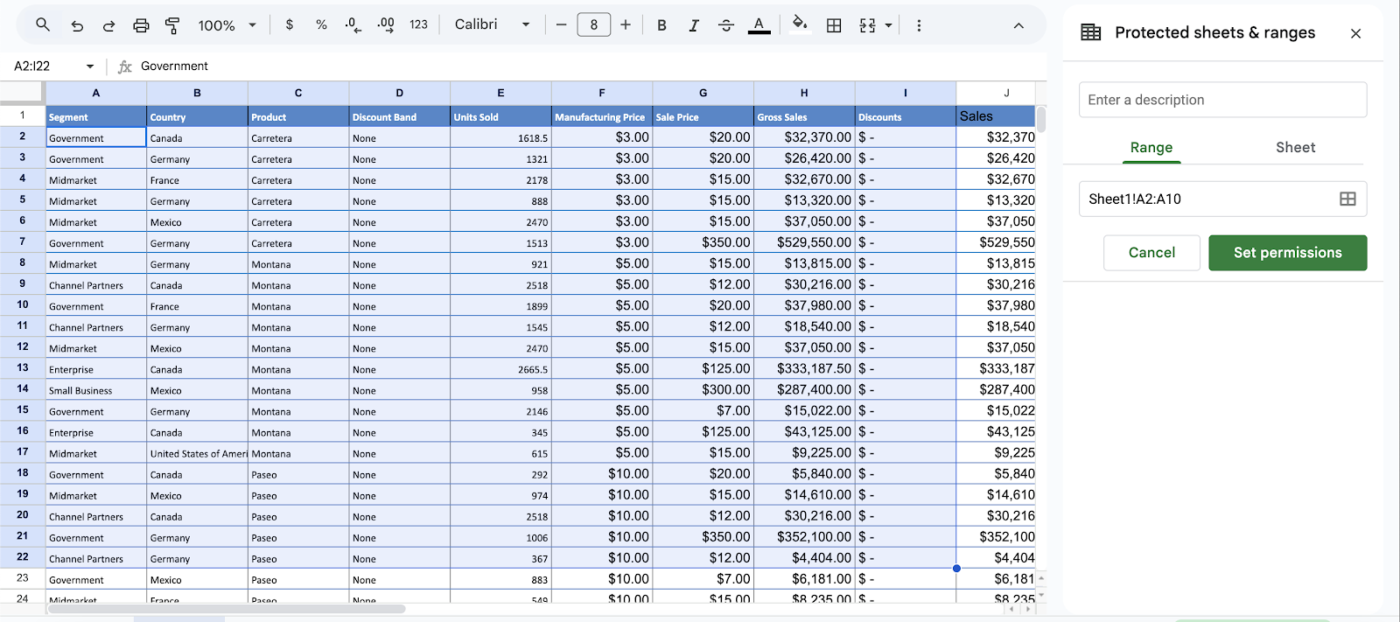Format cells as percent

(321, 25)
